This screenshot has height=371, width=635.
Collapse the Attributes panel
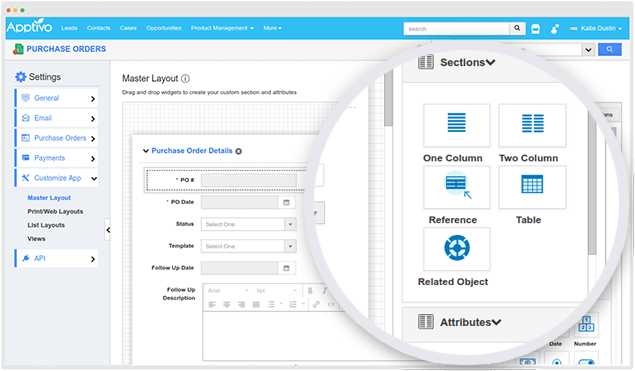(496, 322)
